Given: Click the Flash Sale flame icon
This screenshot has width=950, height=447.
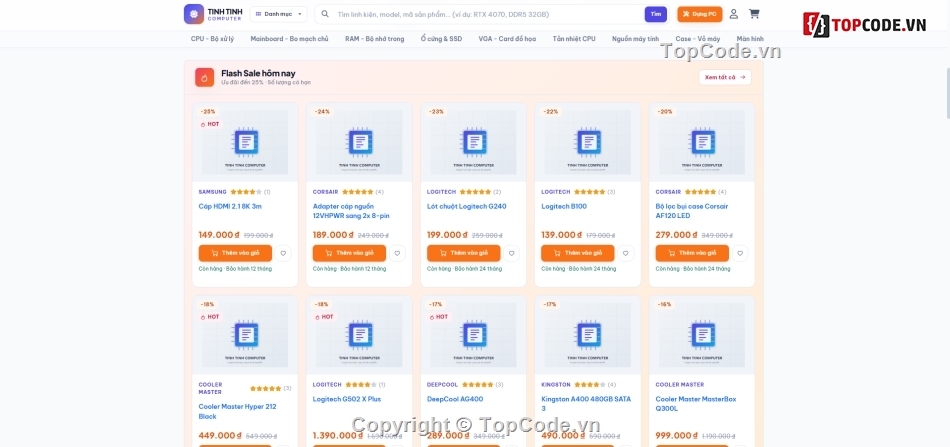Looking at the screenshot, I should coord(205,78).
